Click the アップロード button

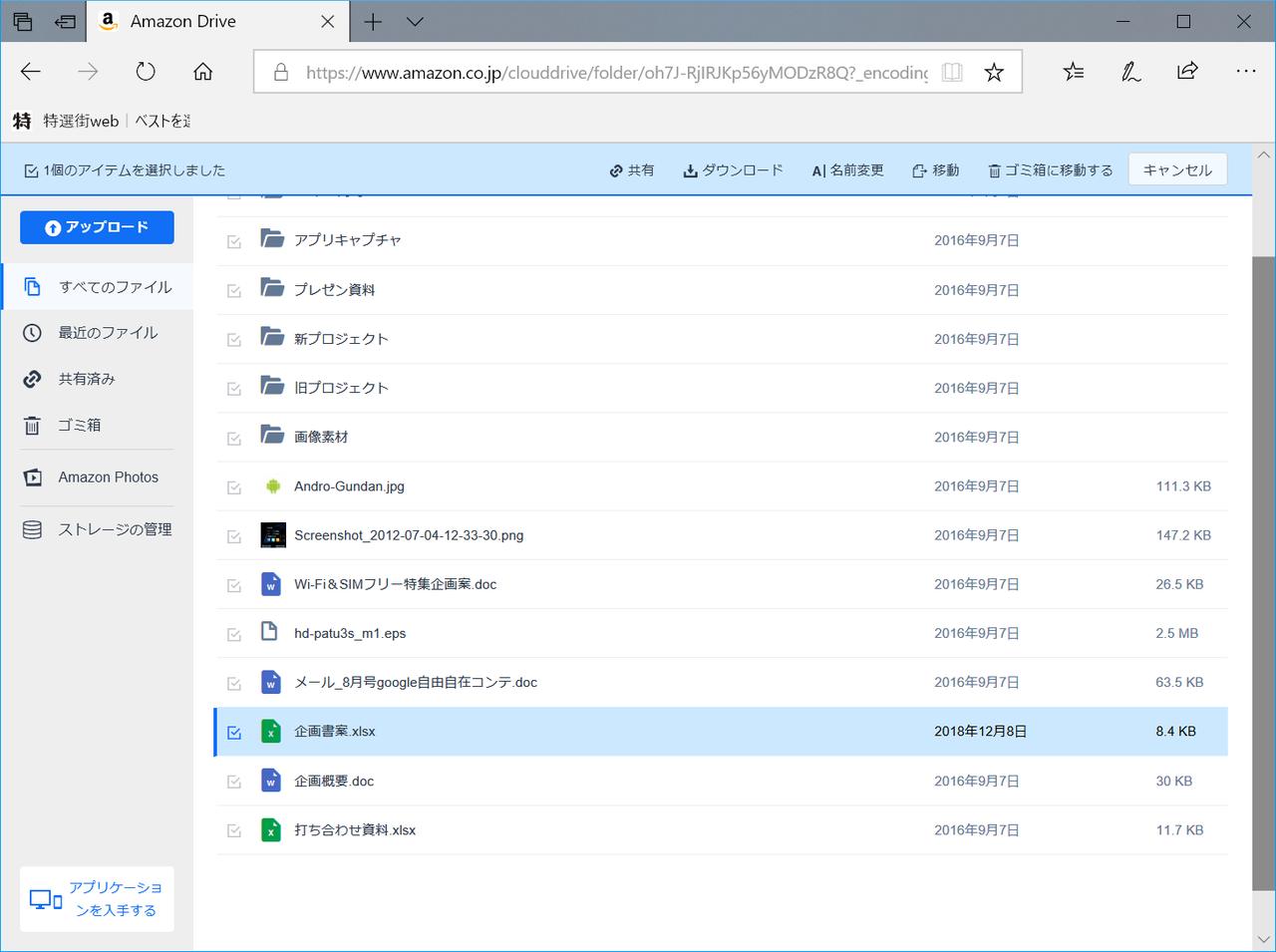[x=97, y=227]
